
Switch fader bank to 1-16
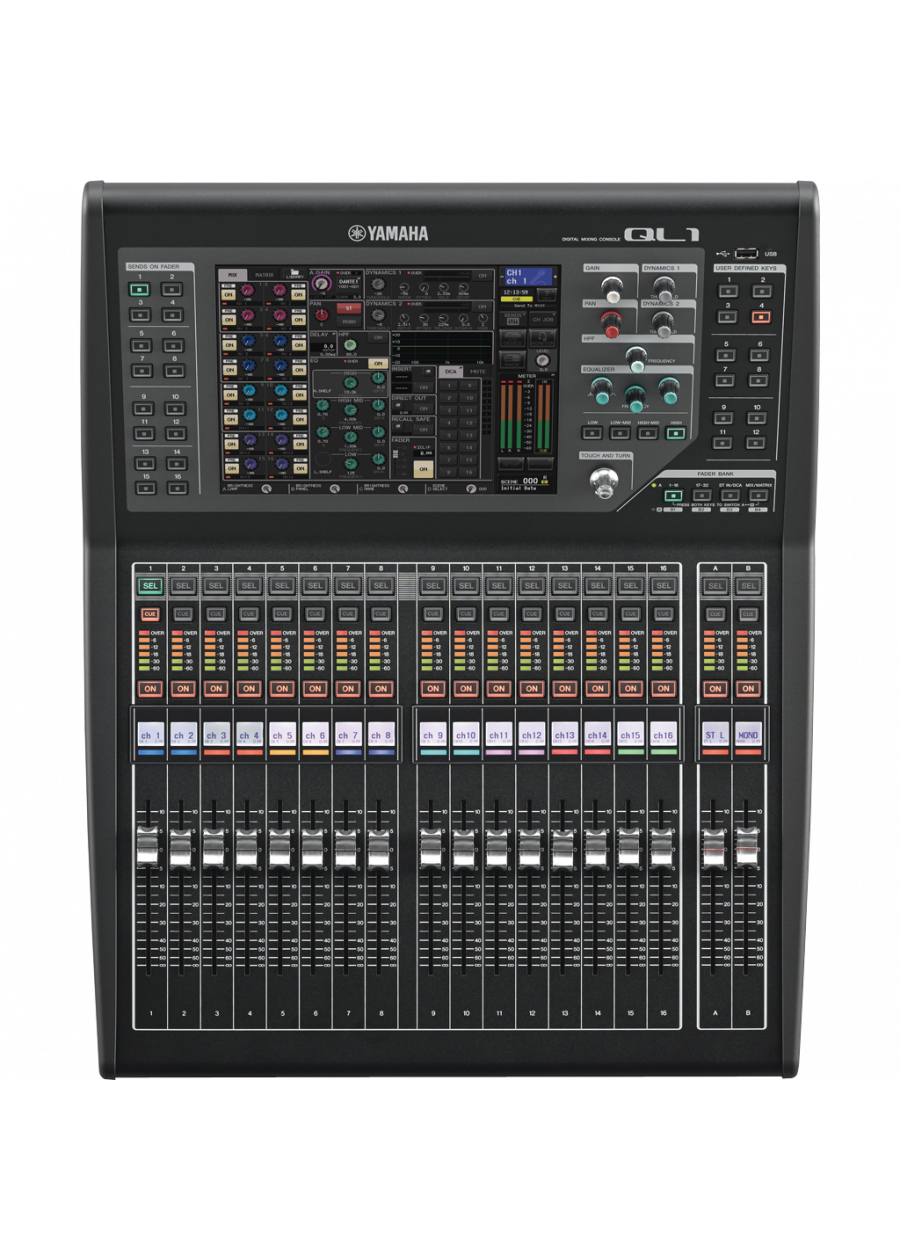click(x=673, y=495)
